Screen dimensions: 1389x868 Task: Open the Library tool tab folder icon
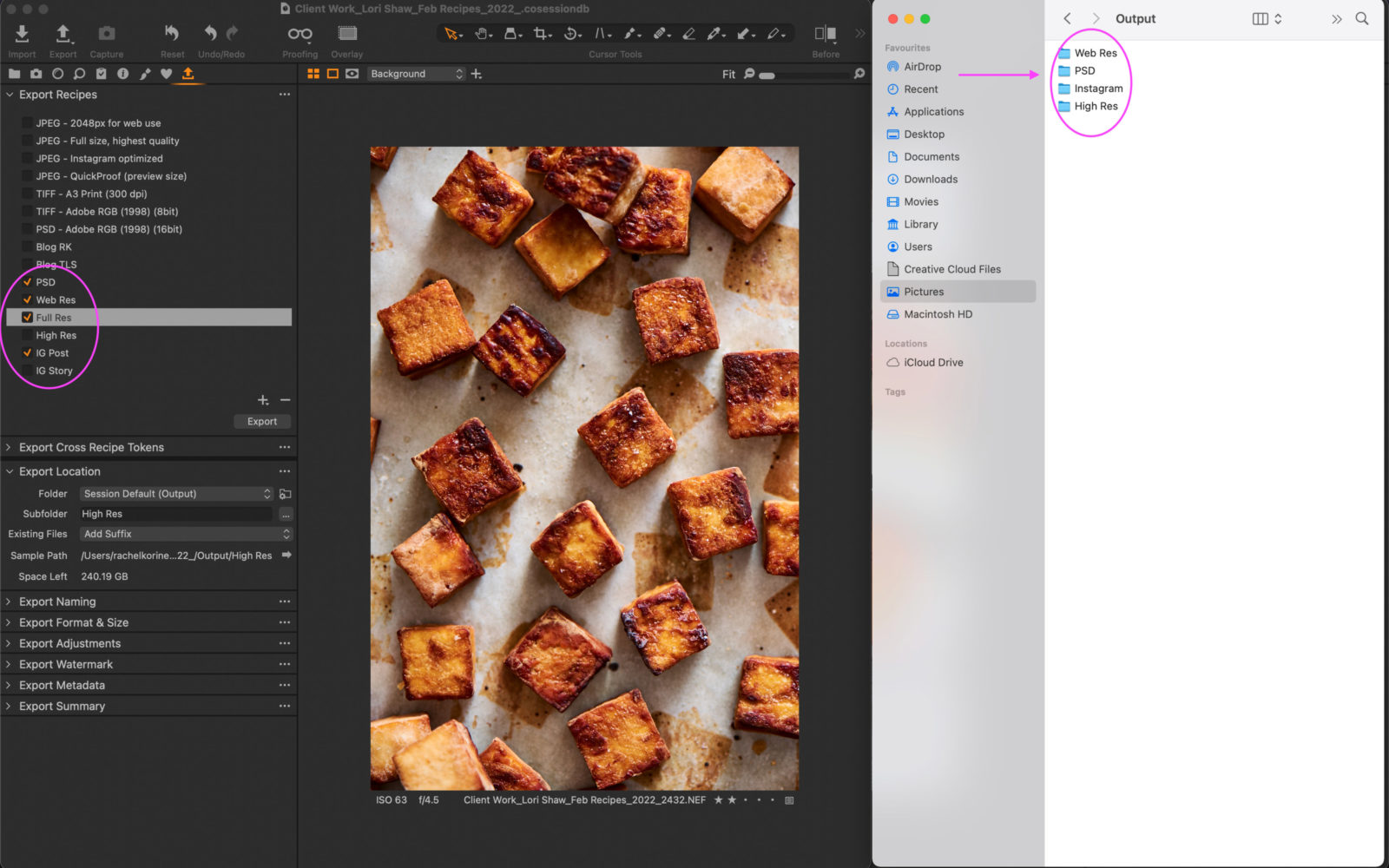point(15,74)
